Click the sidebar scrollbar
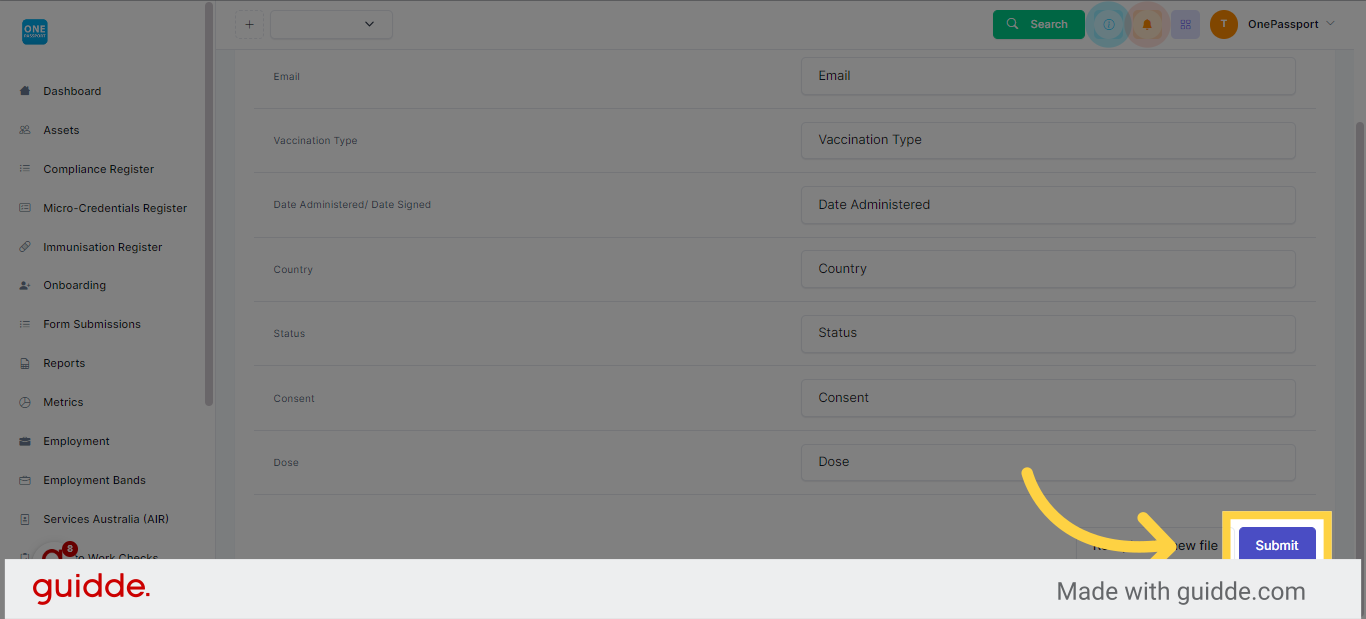 point(208,204)
